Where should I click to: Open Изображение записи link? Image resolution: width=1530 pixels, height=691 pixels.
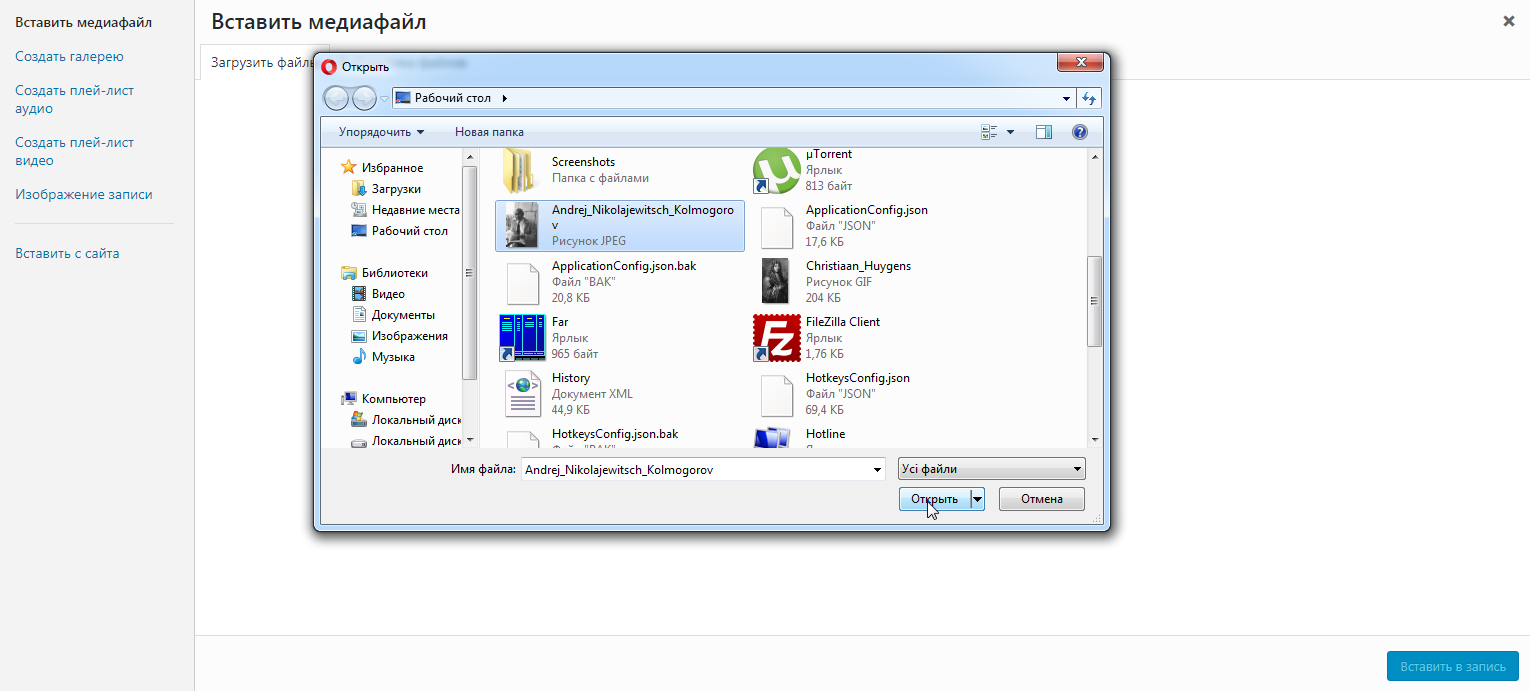(84, 194)
